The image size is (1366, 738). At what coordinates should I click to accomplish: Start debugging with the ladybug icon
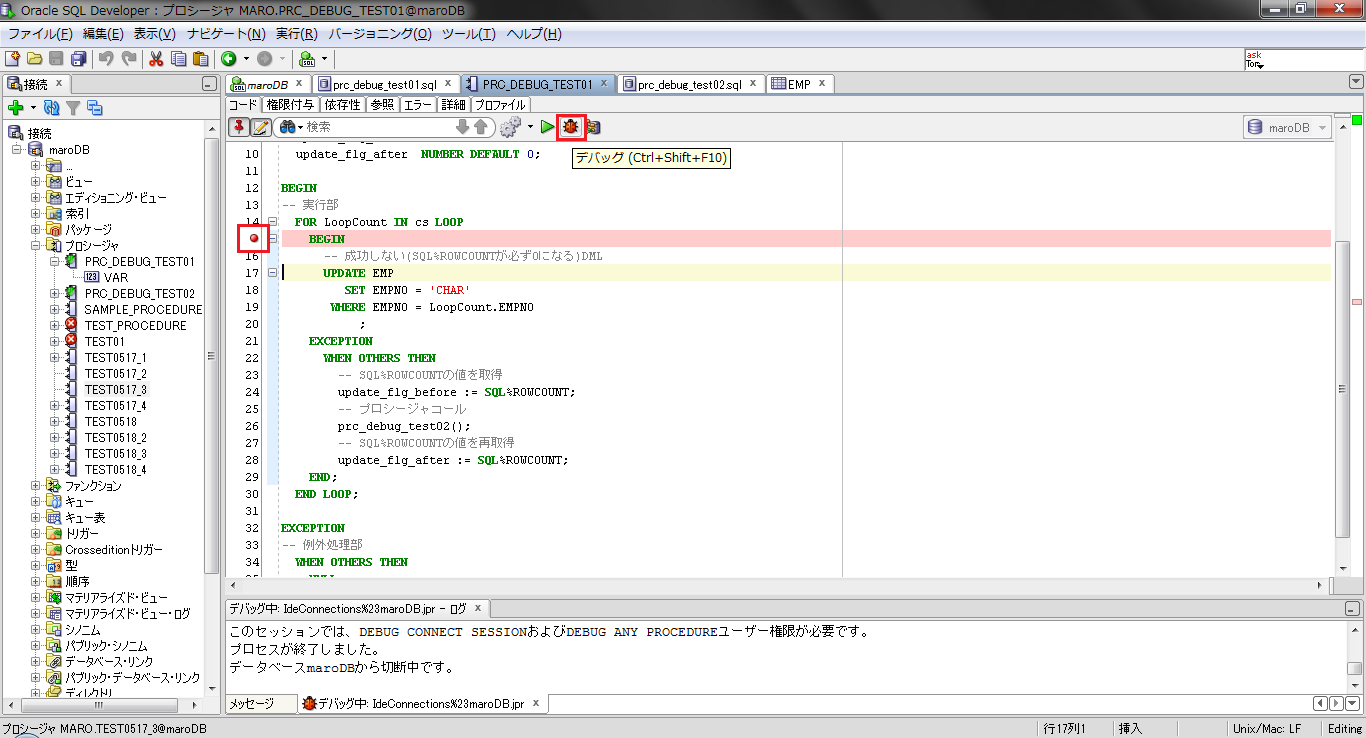pyautogui.click(x=571, y=127)
